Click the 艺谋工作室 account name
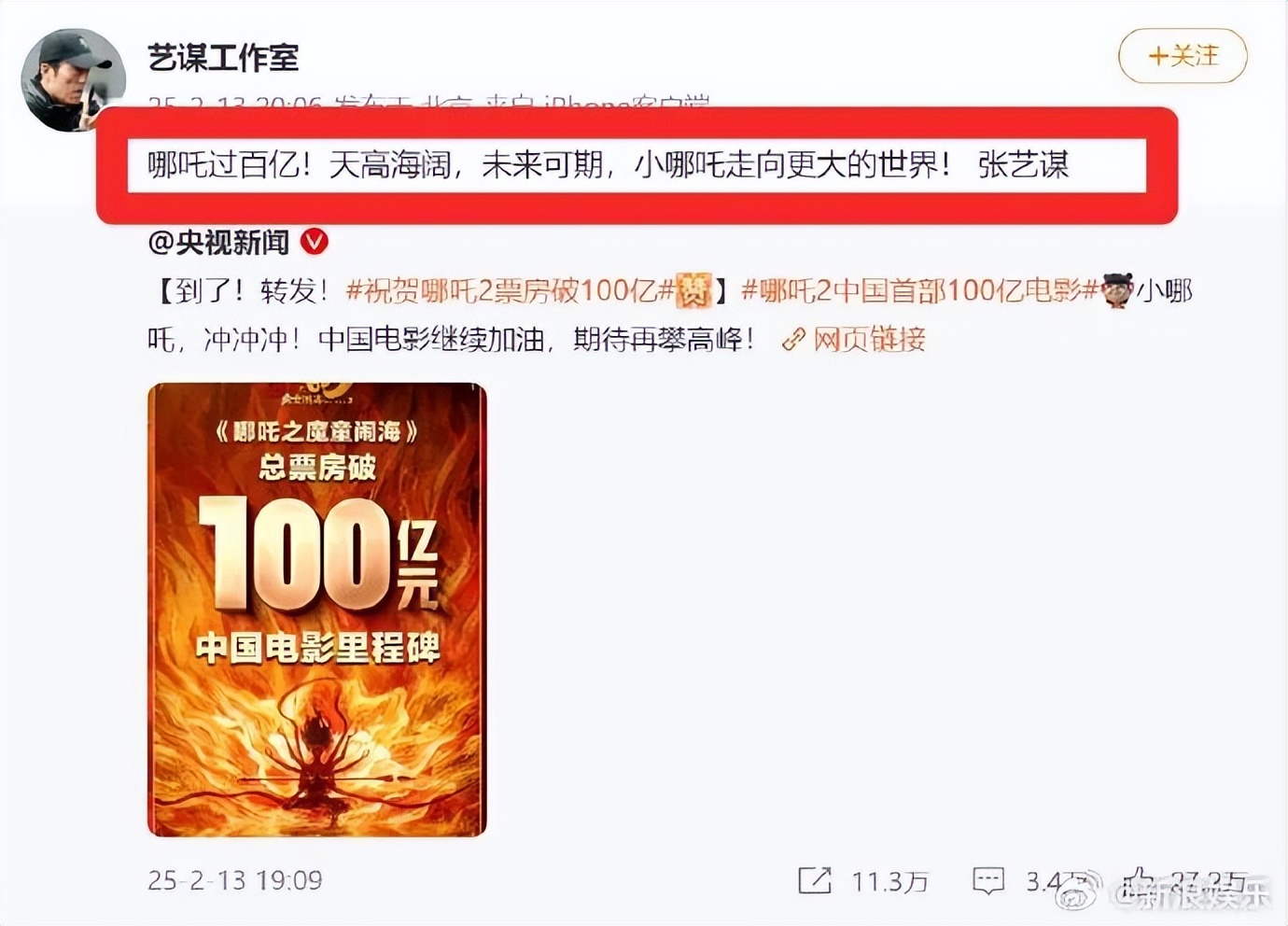 [x=223, y=58]
